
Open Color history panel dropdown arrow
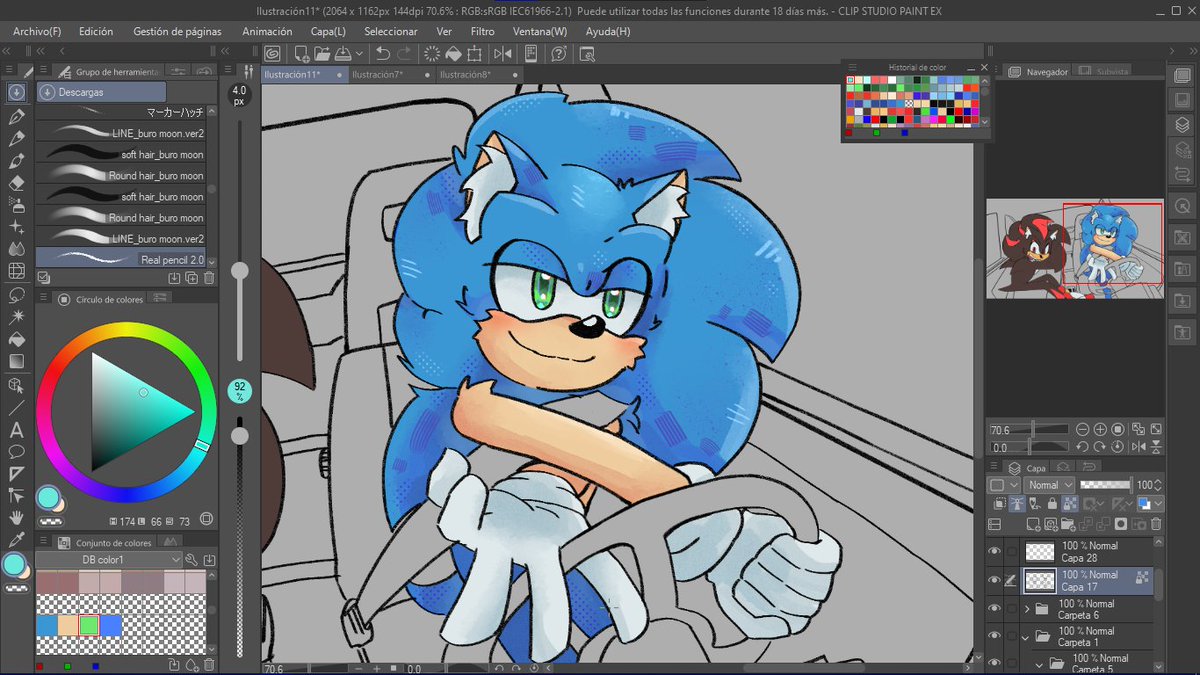(982, 121)
